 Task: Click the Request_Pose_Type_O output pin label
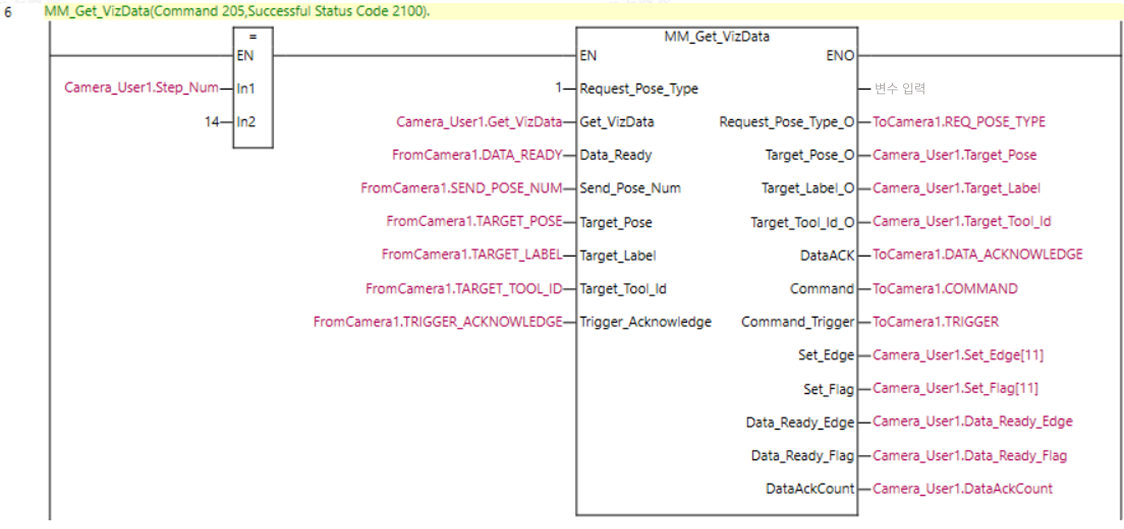pyautogui.click(x=786, y=122)
